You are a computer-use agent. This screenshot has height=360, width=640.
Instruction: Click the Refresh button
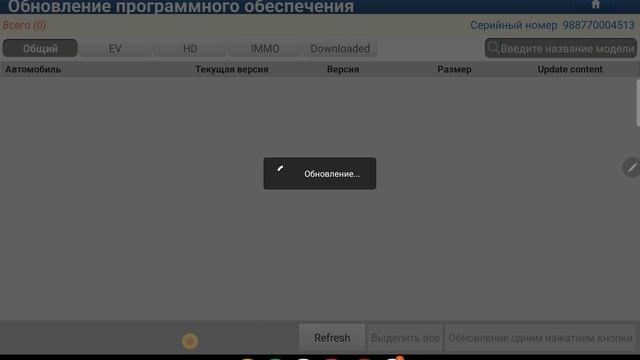(332, 338)
